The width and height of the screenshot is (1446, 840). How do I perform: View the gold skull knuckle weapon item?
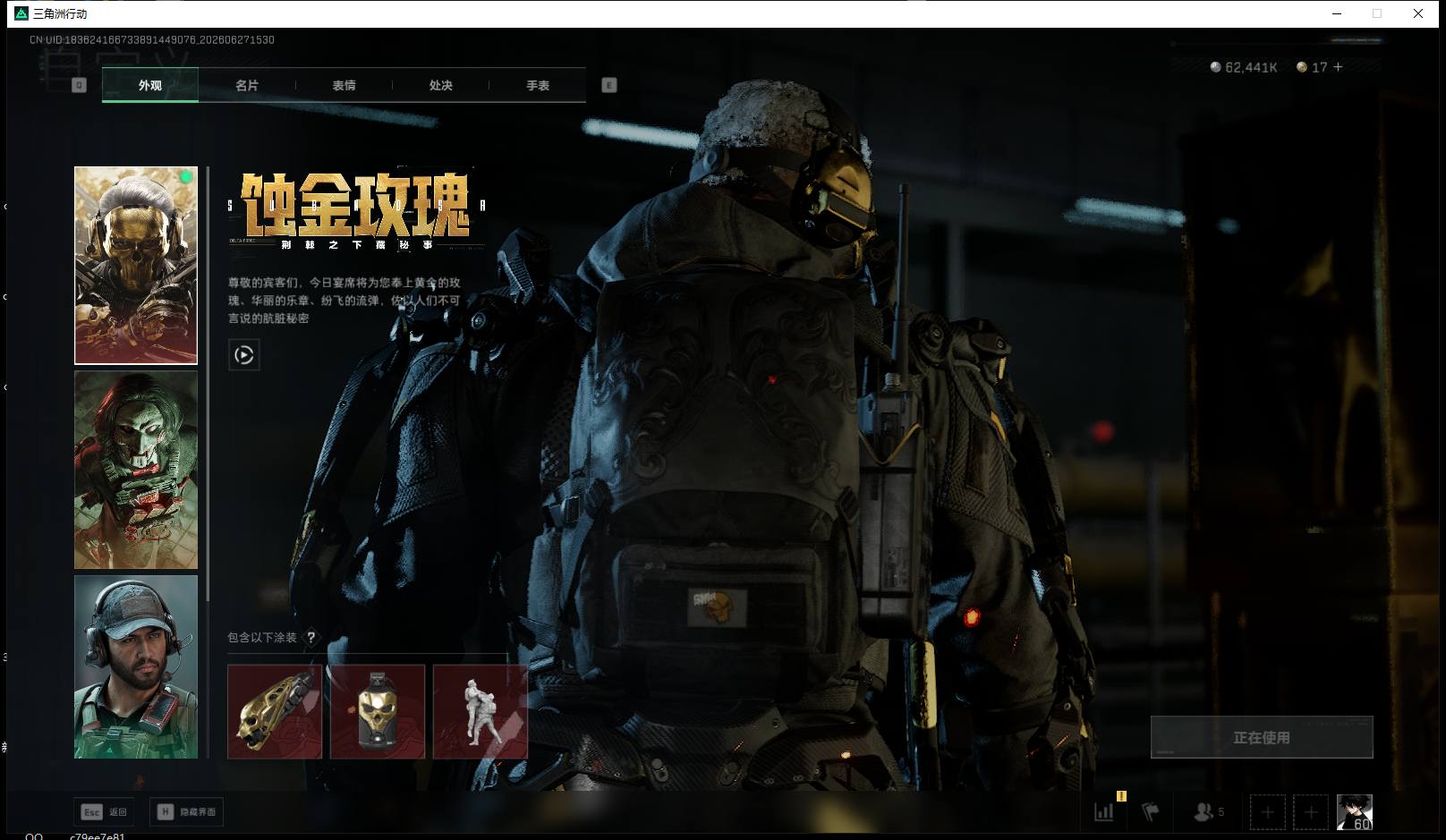click(x=275, y=711)
